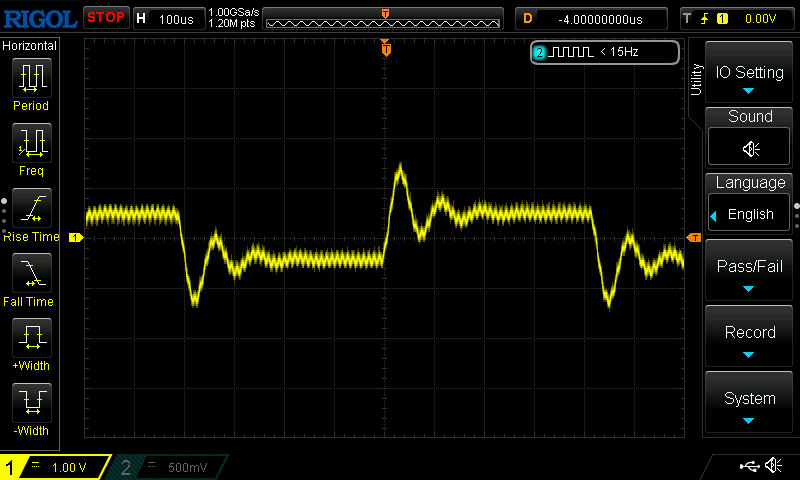Open the Record menu
800x480 pixels.
point(749,336)
